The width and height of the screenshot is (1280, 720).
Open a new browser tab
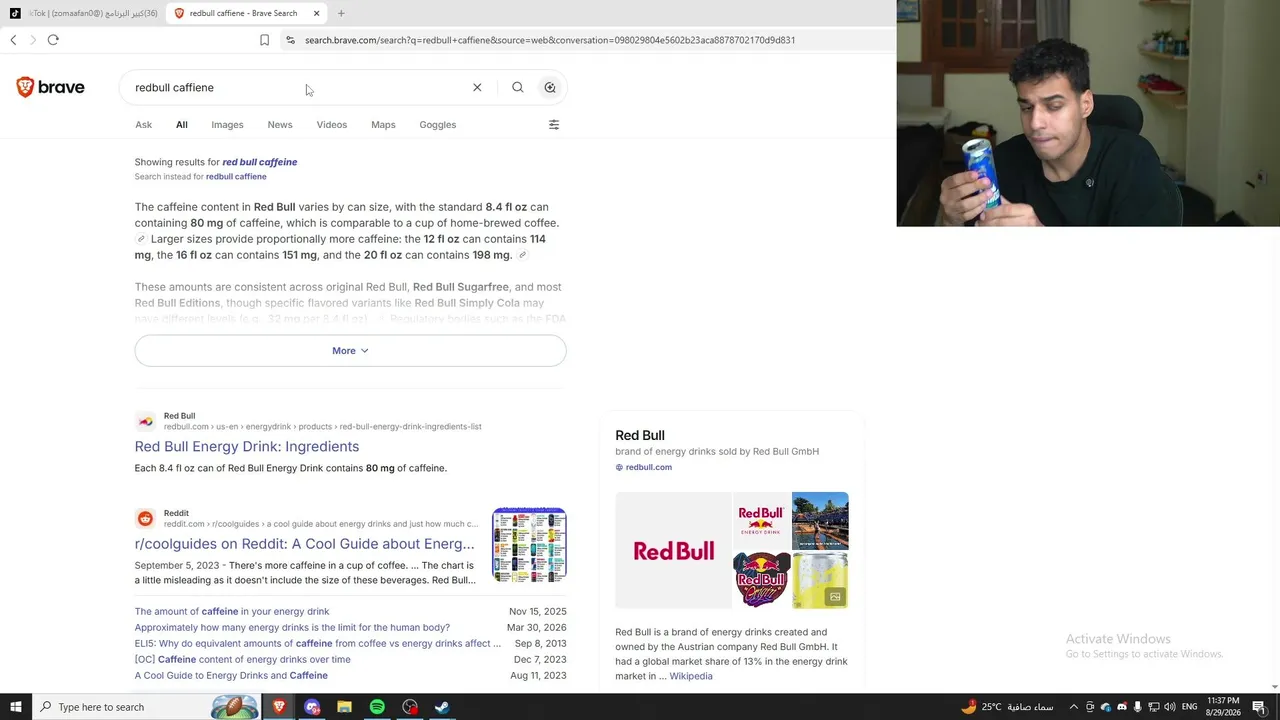341,13
